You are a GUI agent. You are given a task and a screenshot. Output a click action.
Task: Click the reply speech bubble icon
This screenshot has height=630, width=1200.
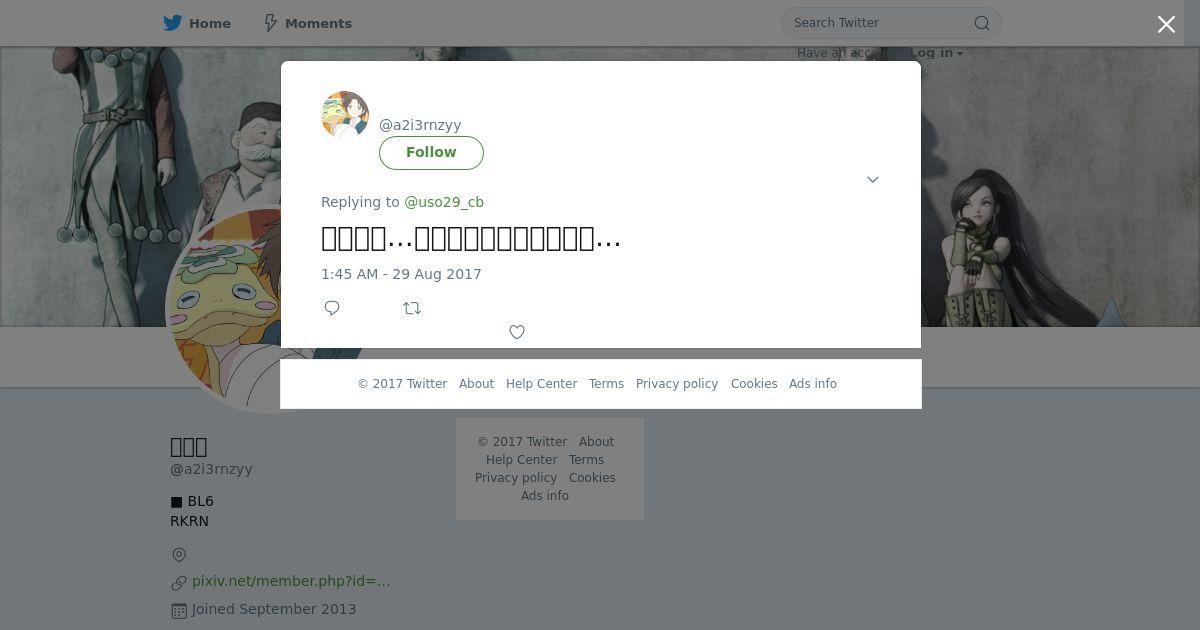(x=332, y=308)
